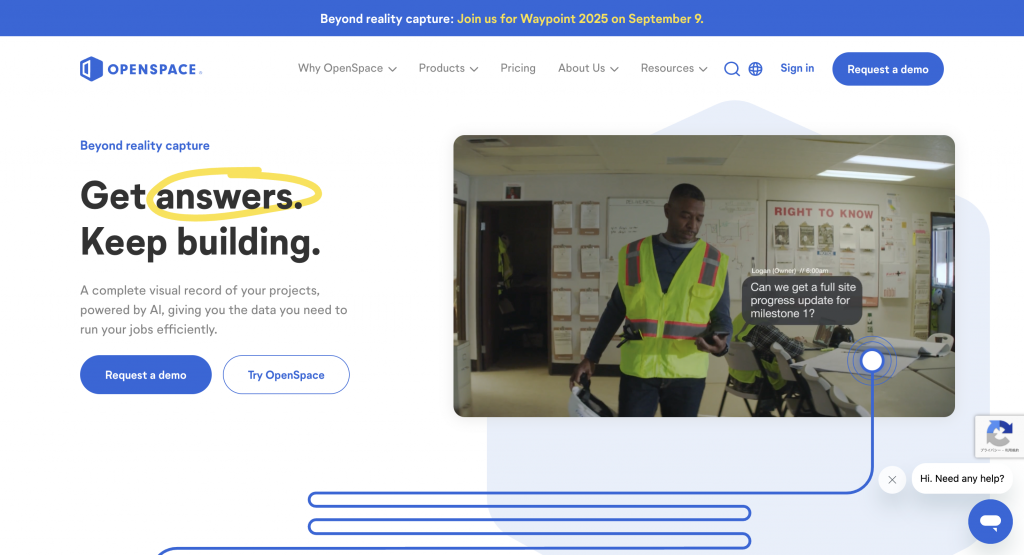Image resolution: width=1024 pixels, height=555 pixels.
Task: Expand the Products menu
Action: click(448, 69)
